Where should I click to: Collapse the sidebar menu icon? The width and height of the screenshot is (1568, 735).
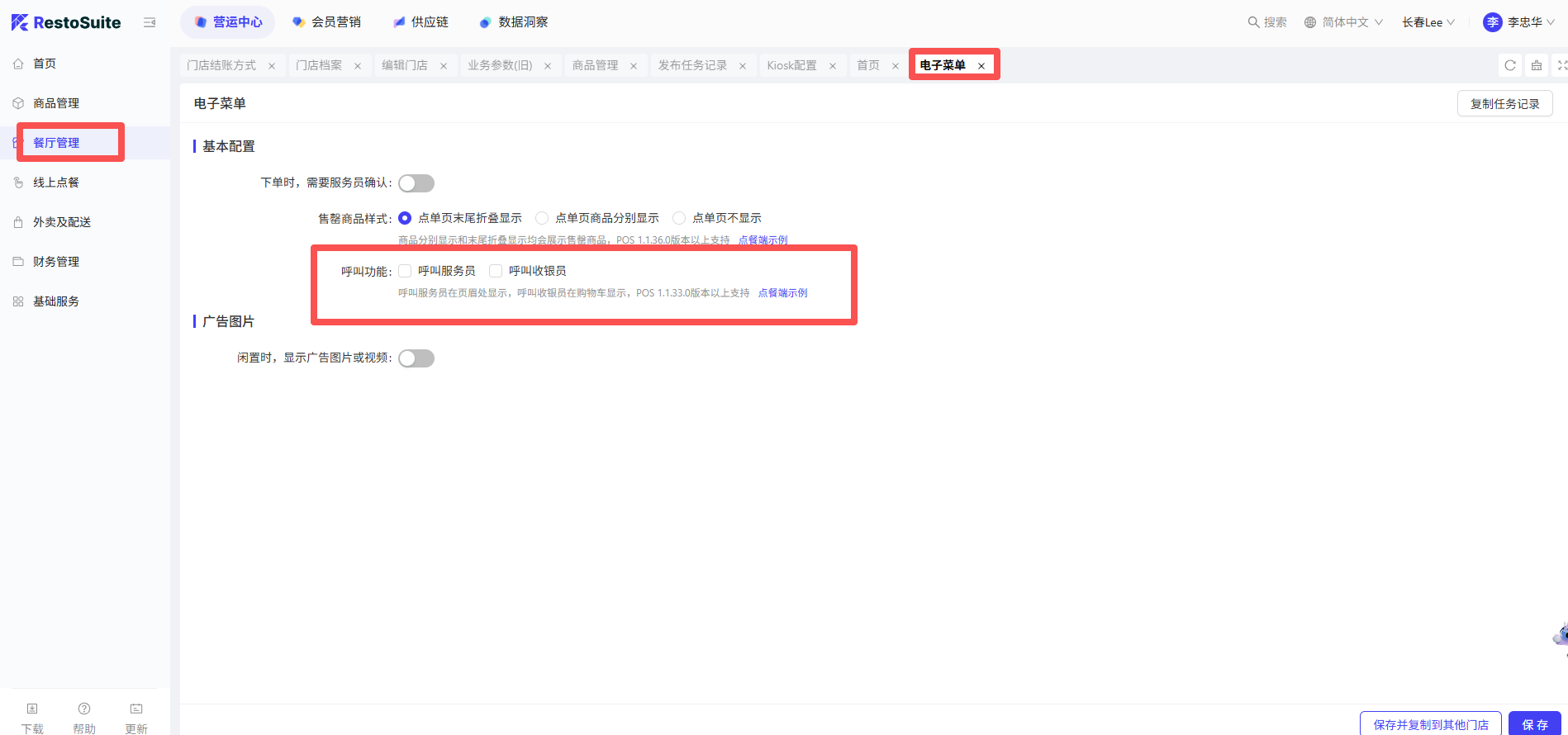click(150, 22)
